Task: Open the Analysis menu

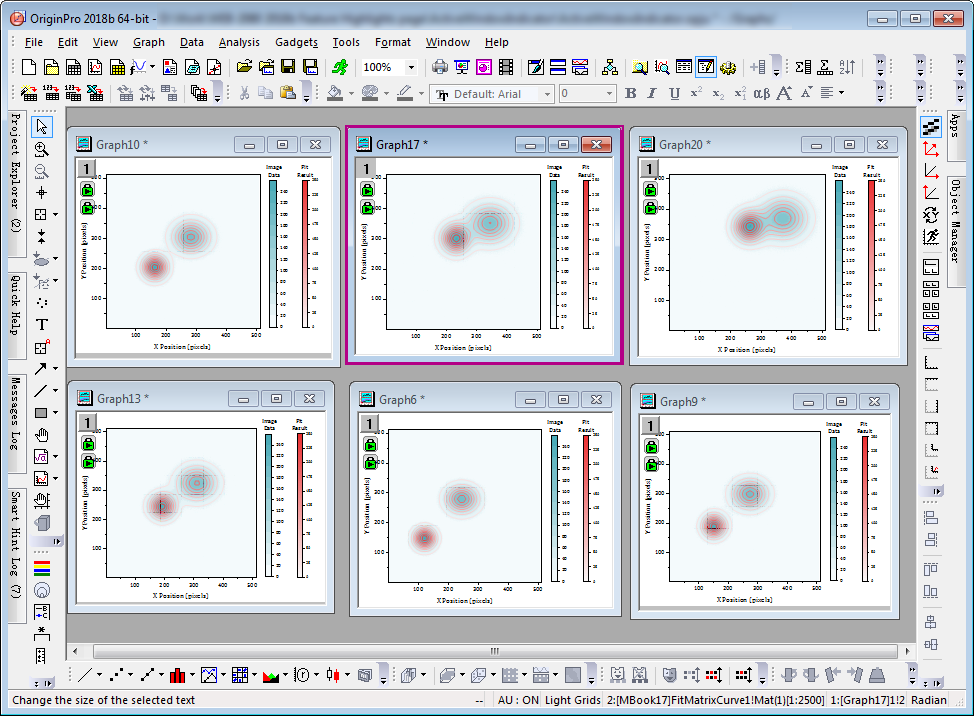Action: [x=239, y=42]
